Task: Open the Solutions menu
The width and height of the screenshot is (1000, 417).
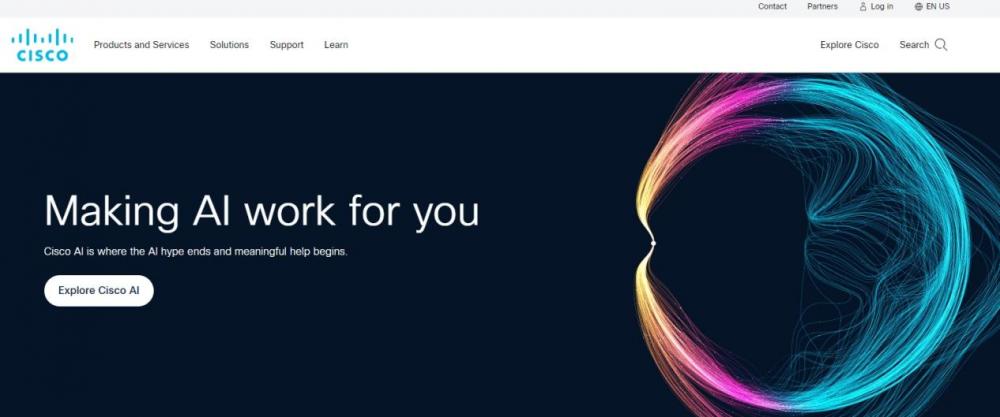Action: pos(230,45)
